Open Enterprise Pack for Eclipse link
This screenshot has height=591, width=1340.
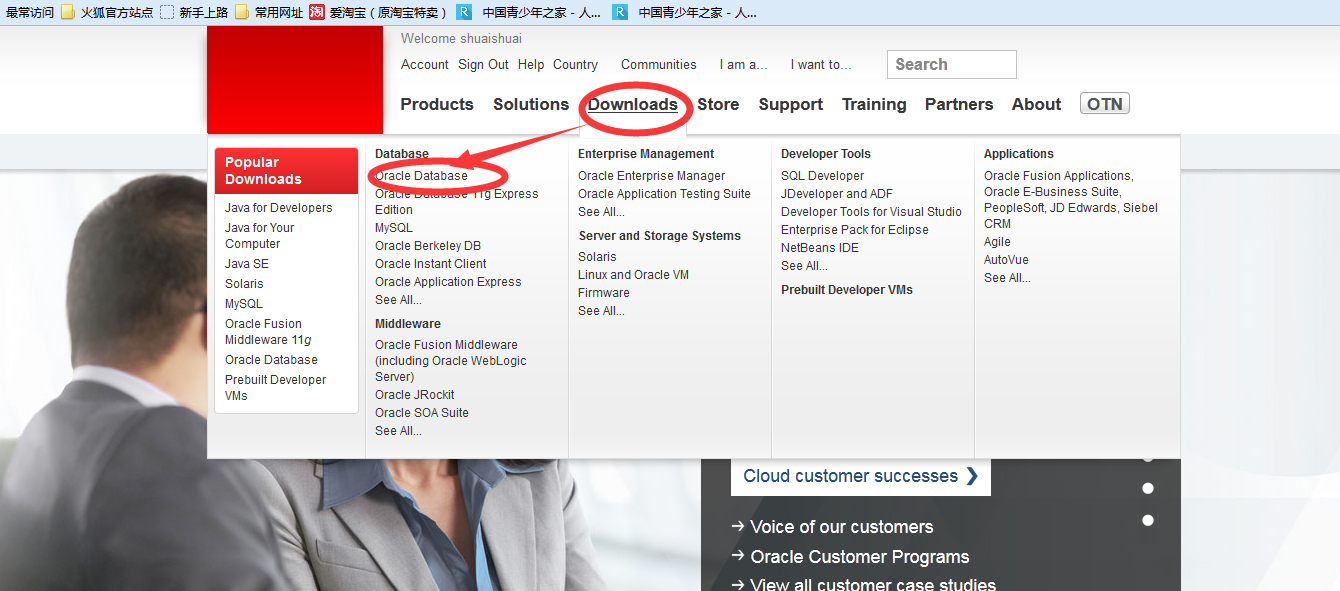[x=855, y=230]
